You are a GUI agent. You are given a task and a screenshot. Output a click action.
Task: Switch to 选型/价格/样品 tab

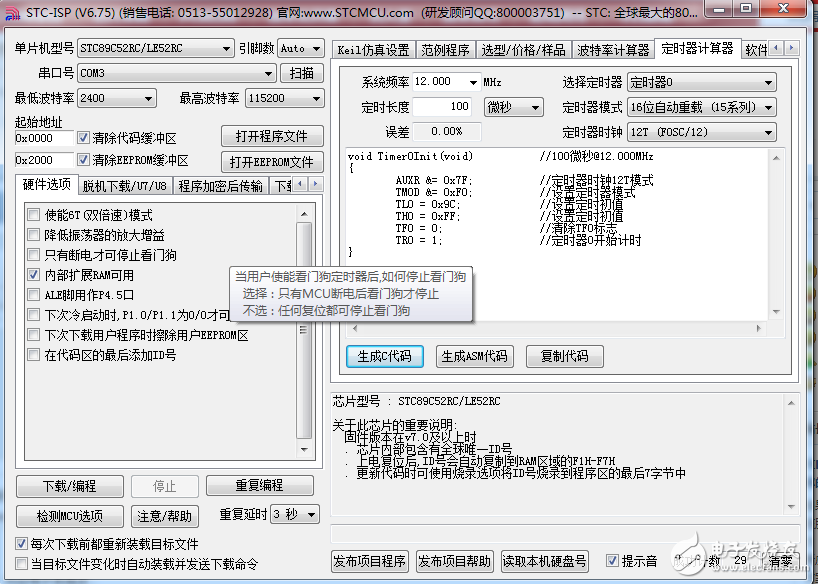[x=523, y=50]
